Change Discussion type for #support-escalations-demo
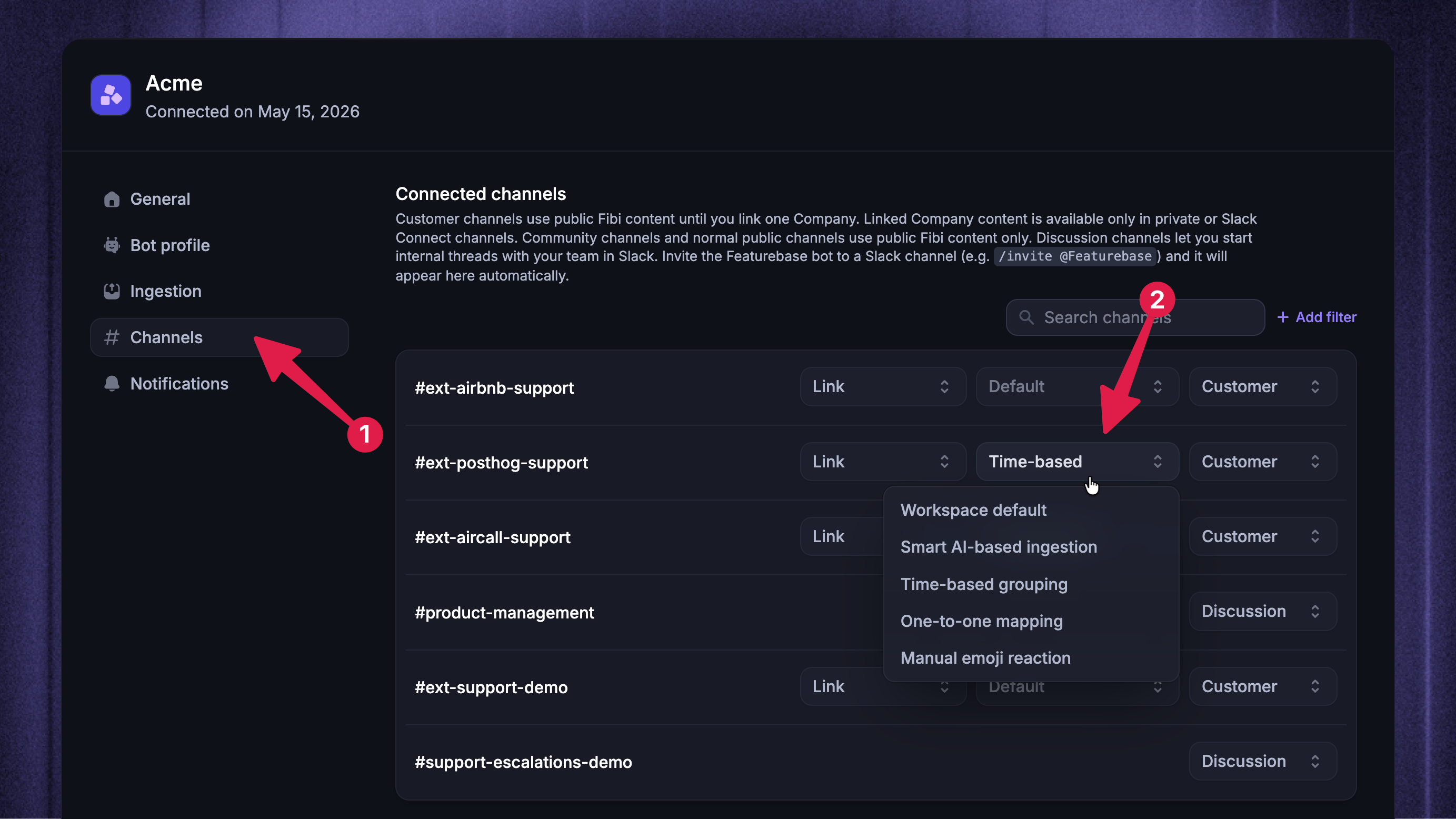Screen dimensions: 1456x819 [1263, 761]
